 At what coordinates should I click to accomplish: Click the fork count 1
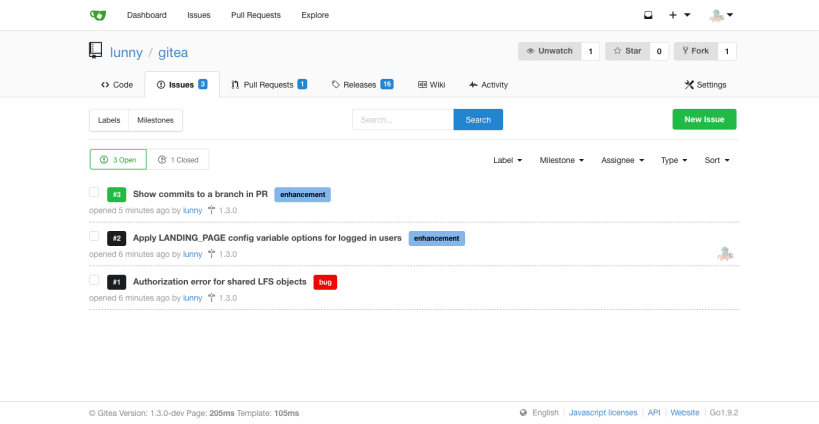[x=727, y=51]
